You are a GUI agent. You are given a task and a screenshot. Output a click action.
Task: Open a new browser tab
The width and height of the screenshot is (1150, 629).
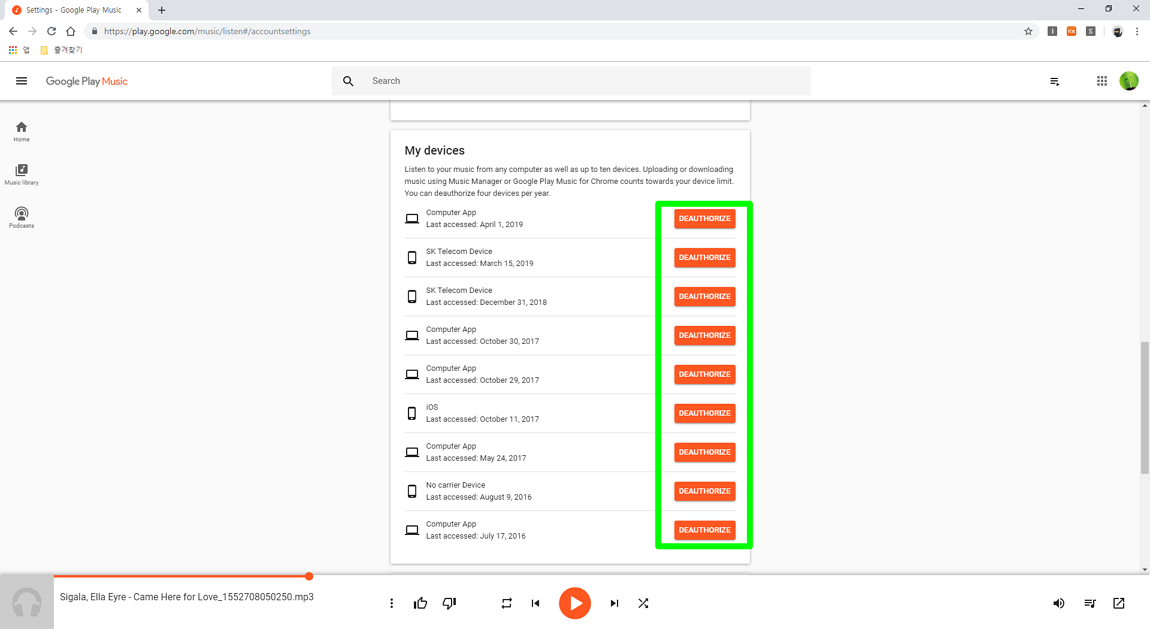161,10
